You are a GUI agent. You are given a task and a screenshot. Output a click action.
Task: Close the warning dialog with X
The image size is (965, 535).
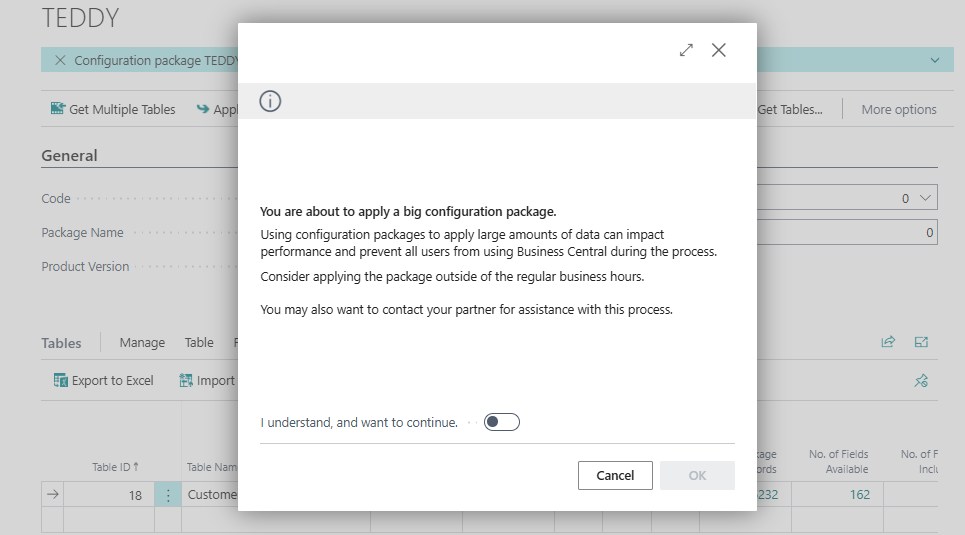pos(719,50)
